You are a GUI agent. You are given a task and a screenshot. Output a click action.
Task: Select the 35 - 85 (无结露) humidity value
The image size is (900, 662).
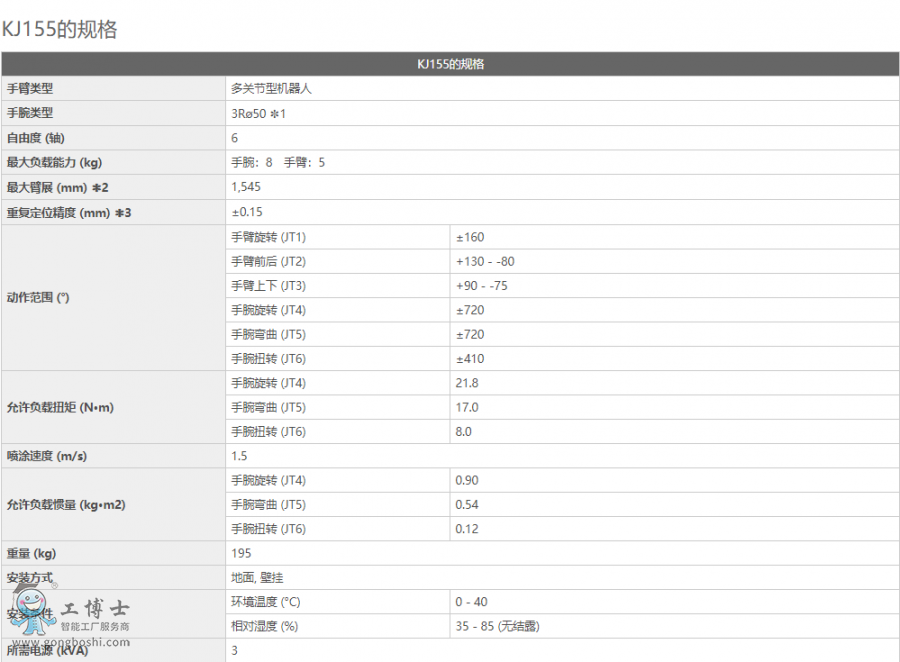pyautogui.click(x=497, y=626)
